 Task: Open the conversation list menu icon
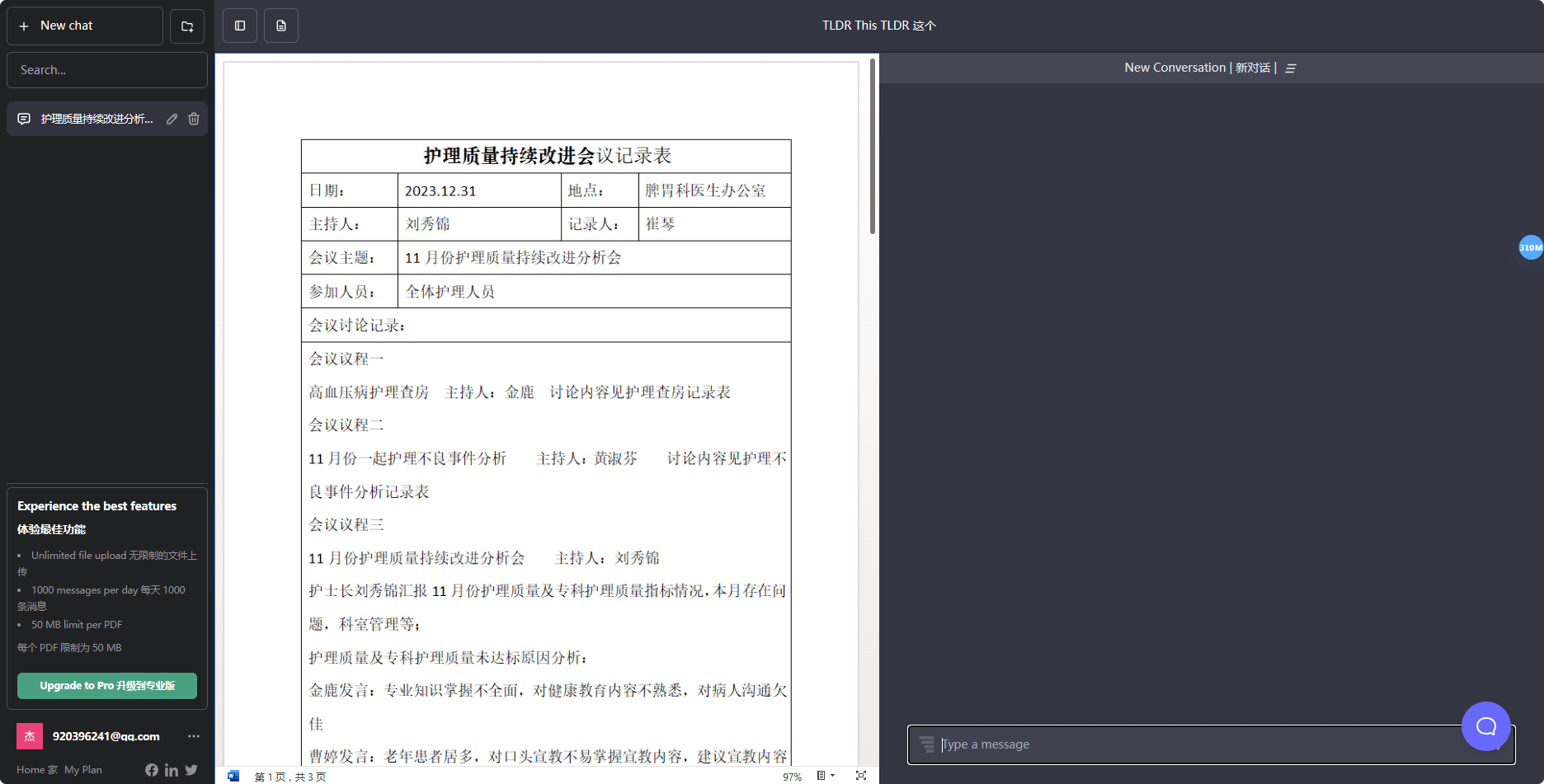1291,68
